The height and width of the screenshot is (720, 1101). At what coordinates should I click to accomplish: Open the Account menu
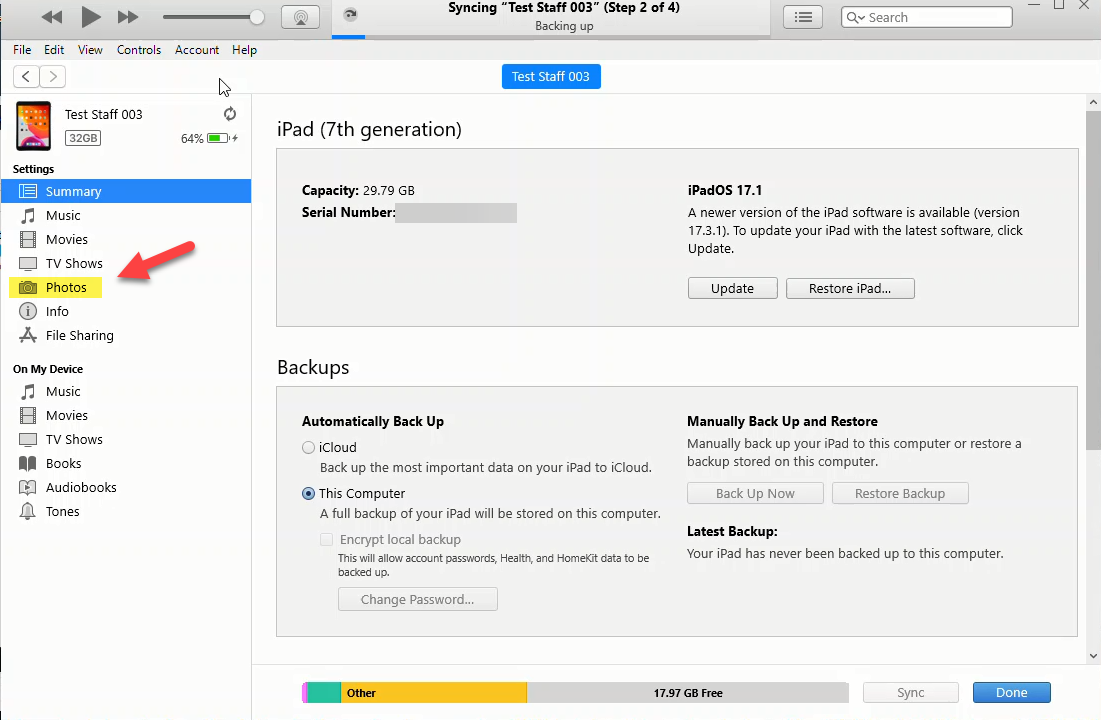point(197,50)
